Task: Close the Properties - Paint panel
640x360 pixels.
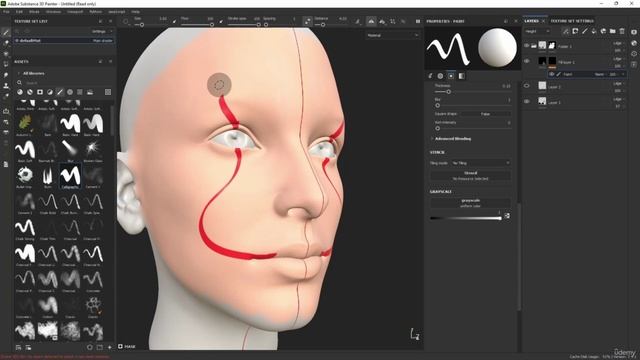Action: 516,21
